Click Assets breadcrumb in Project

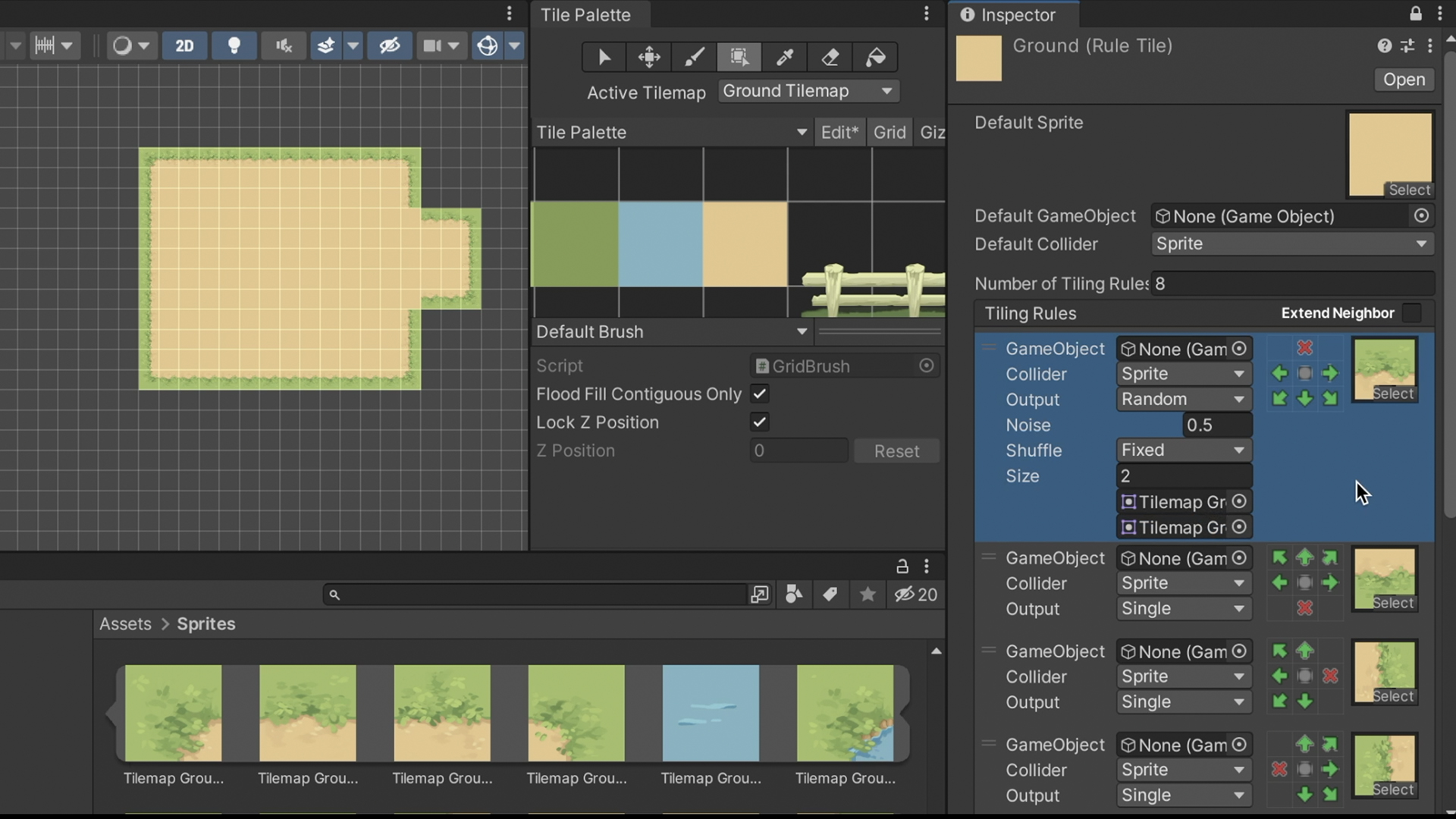125,623
